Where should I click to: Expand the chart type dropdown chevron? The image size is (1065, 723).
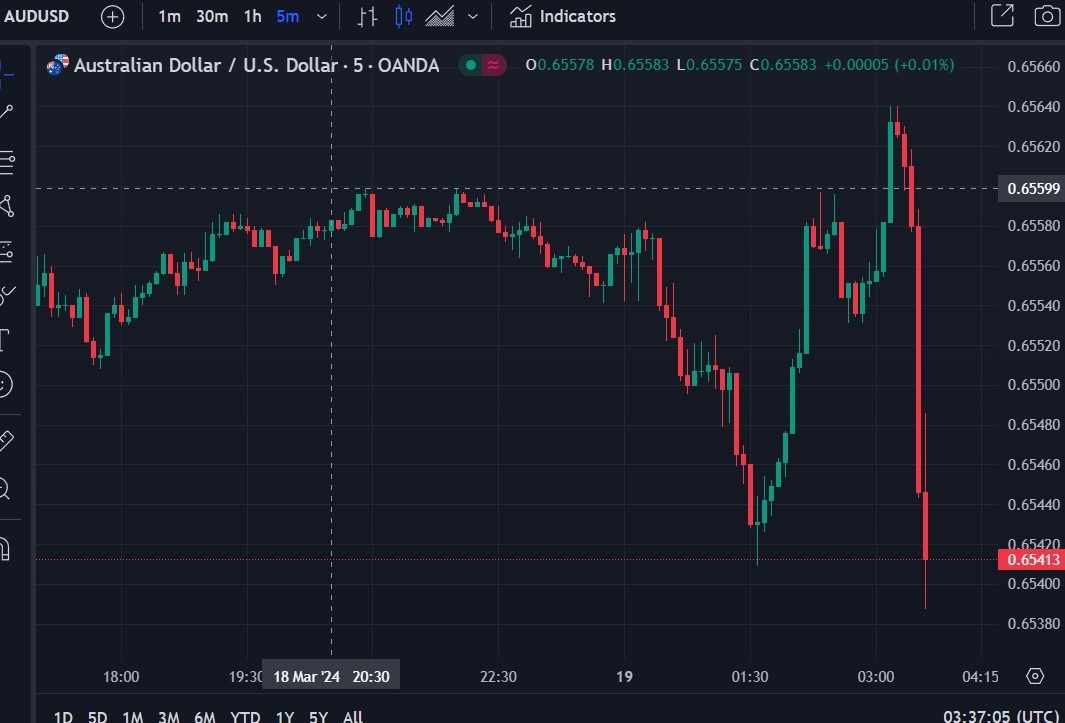coord(473,16)
